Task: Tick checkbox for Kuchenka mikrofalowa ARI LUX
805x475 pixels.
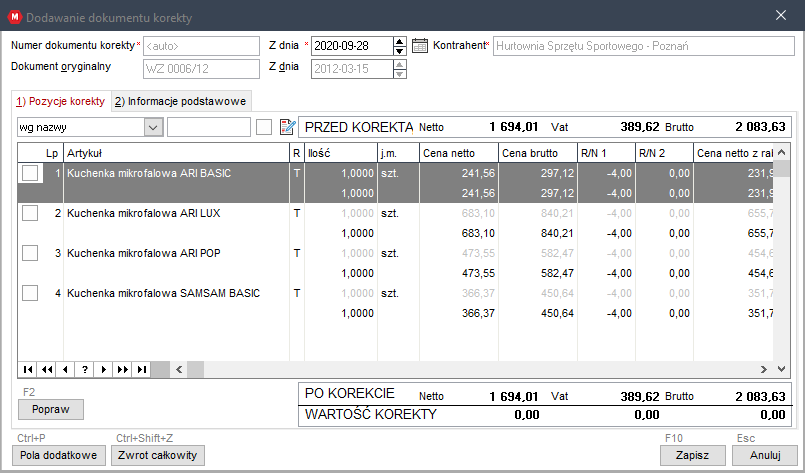Action: 30,213
